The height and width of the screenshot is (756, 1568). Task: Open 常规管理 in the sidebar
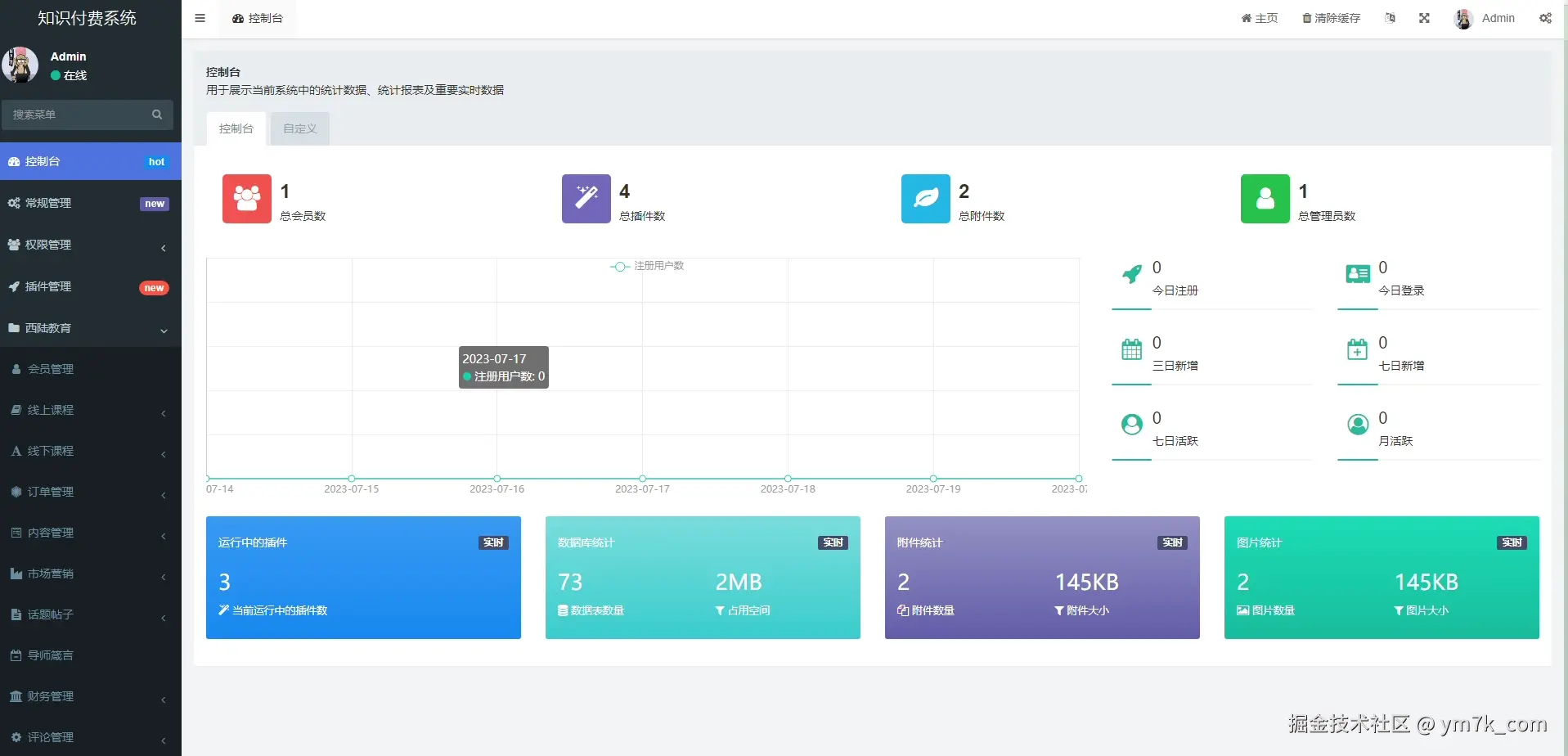(91, 203)
